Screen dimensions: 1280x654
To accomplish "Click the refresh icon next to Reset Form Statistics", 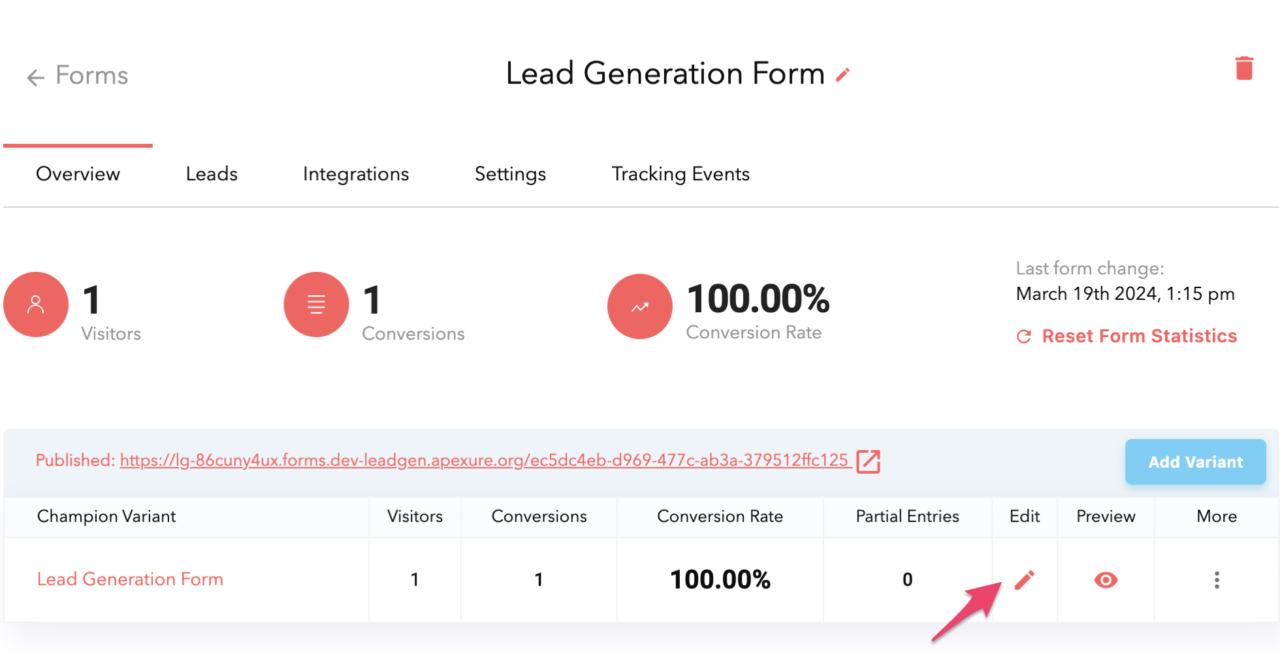I will (1022, 336).
